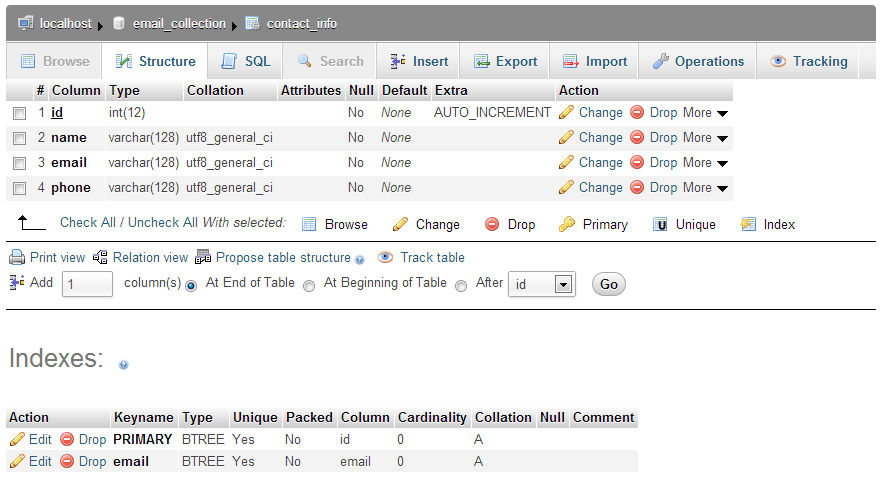The height and width of the screenshot is (481, 880).
Task: Click the Print view printer icon
Action: pos(17,258)
